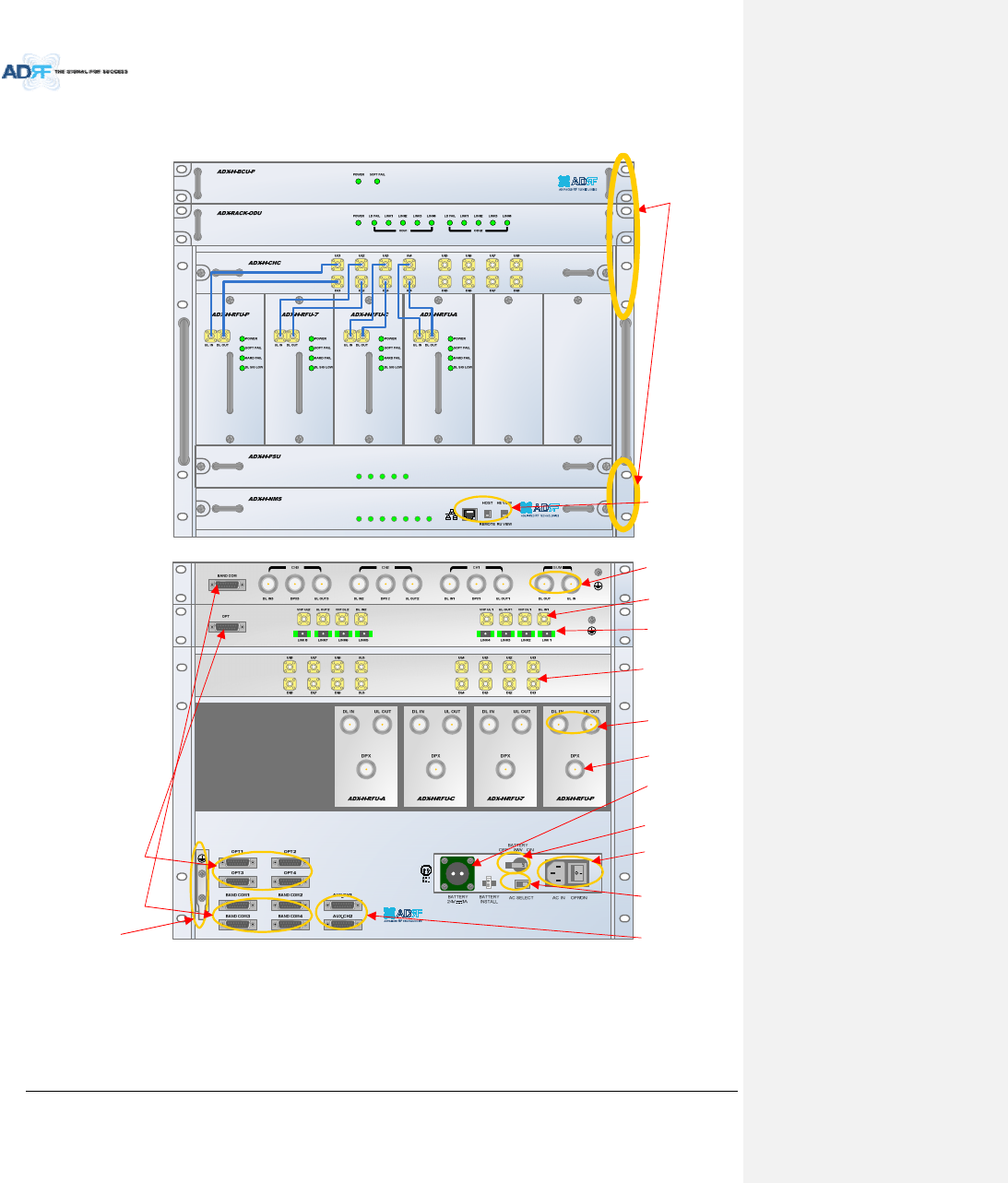Click the LINK 1 optical port on the rear ODU
This screenshot has height=1183, width=1008.
click(546, 634)
